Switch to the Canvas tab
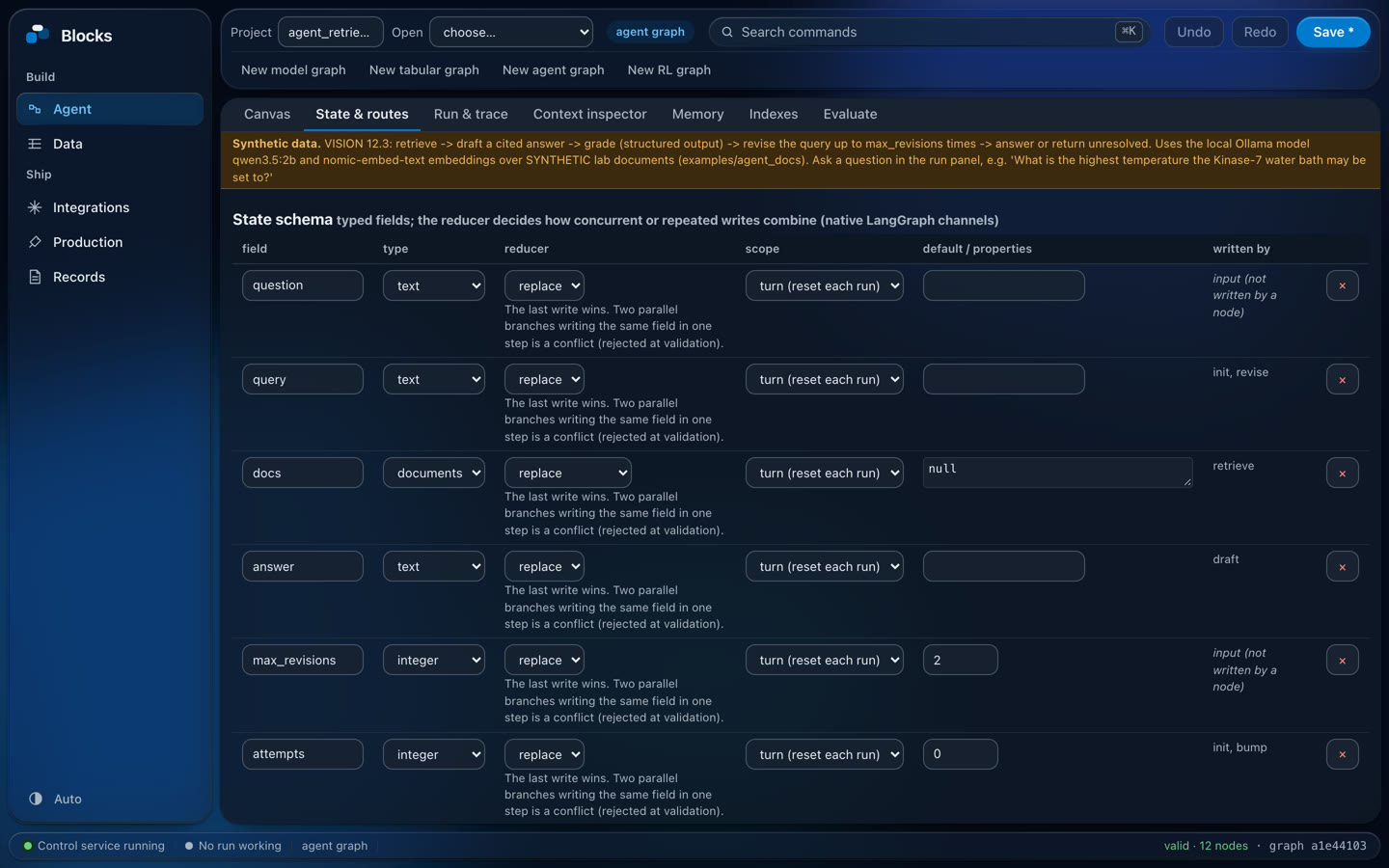Screen dimensions: 1389x868 (267, 114)
